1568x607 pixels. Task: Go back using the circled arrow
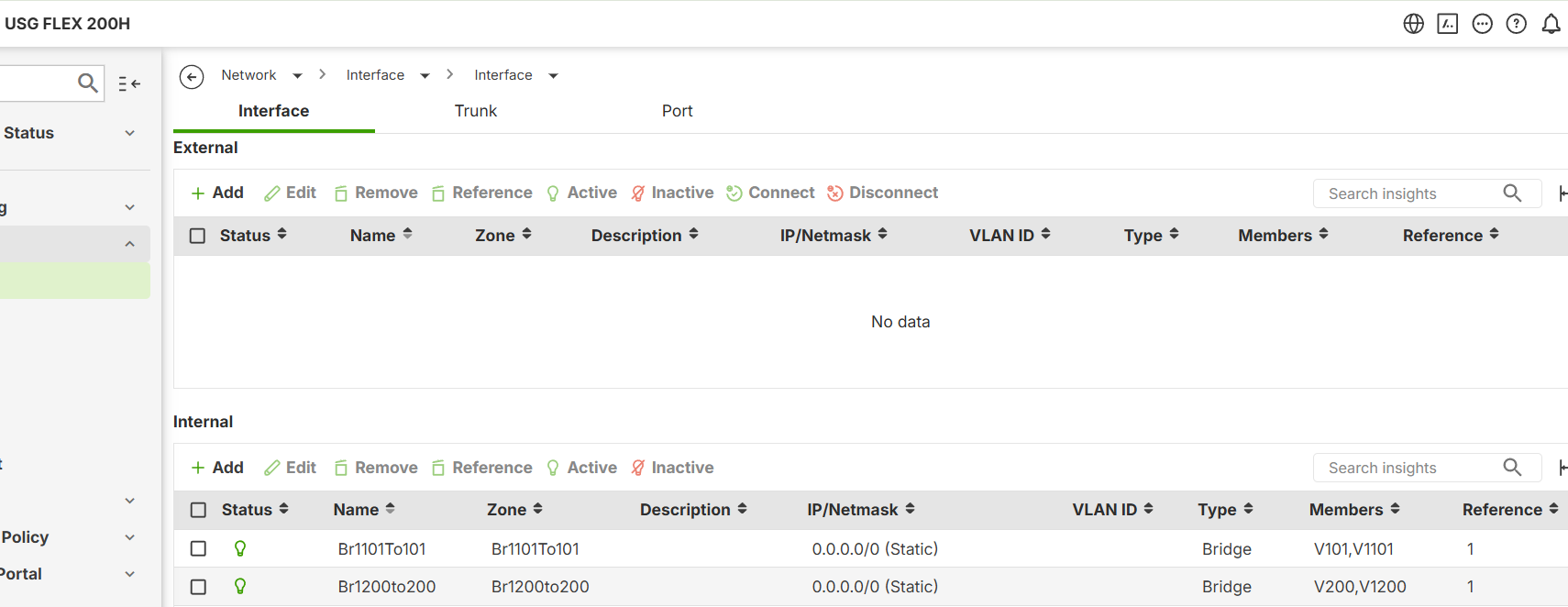tap(192, 76)
